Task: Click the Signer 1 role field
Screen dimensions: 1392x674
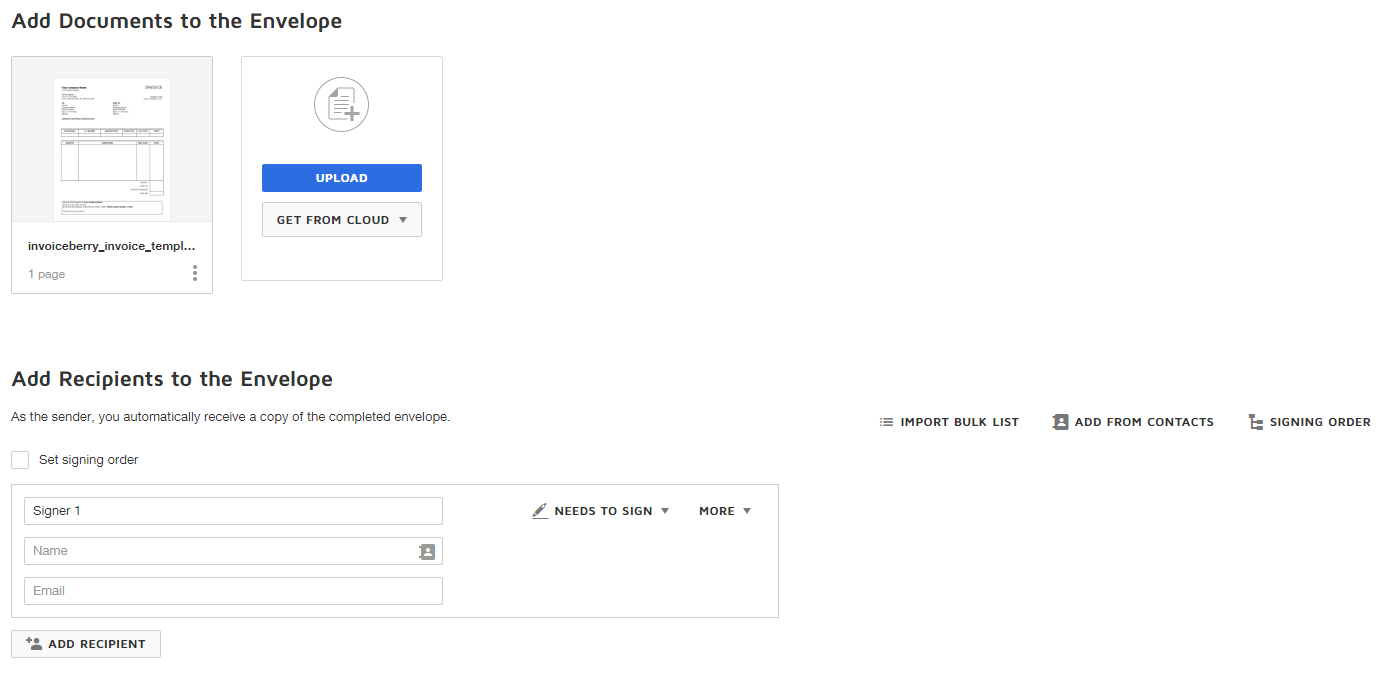Action: pyautogui.click(x=233, y=511)
